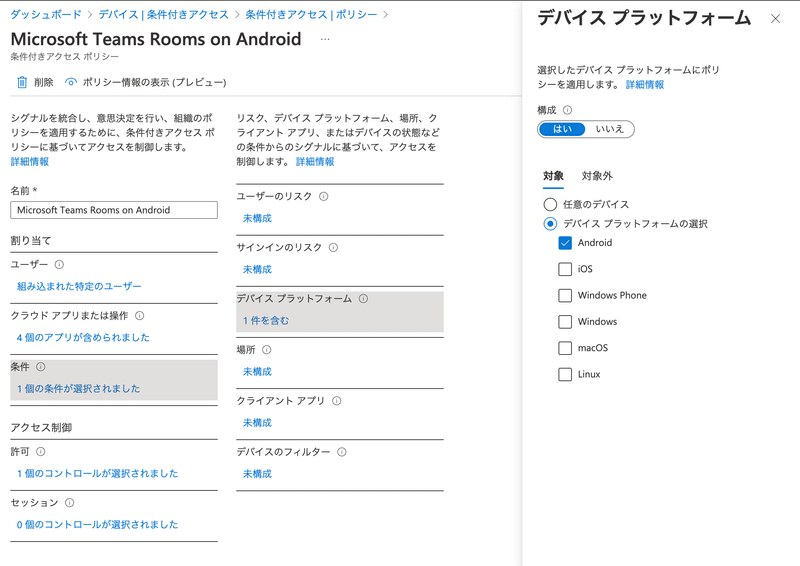Uncheck the Android checkbox
This screenshot has height=566, width=800.
coord(565,242)
